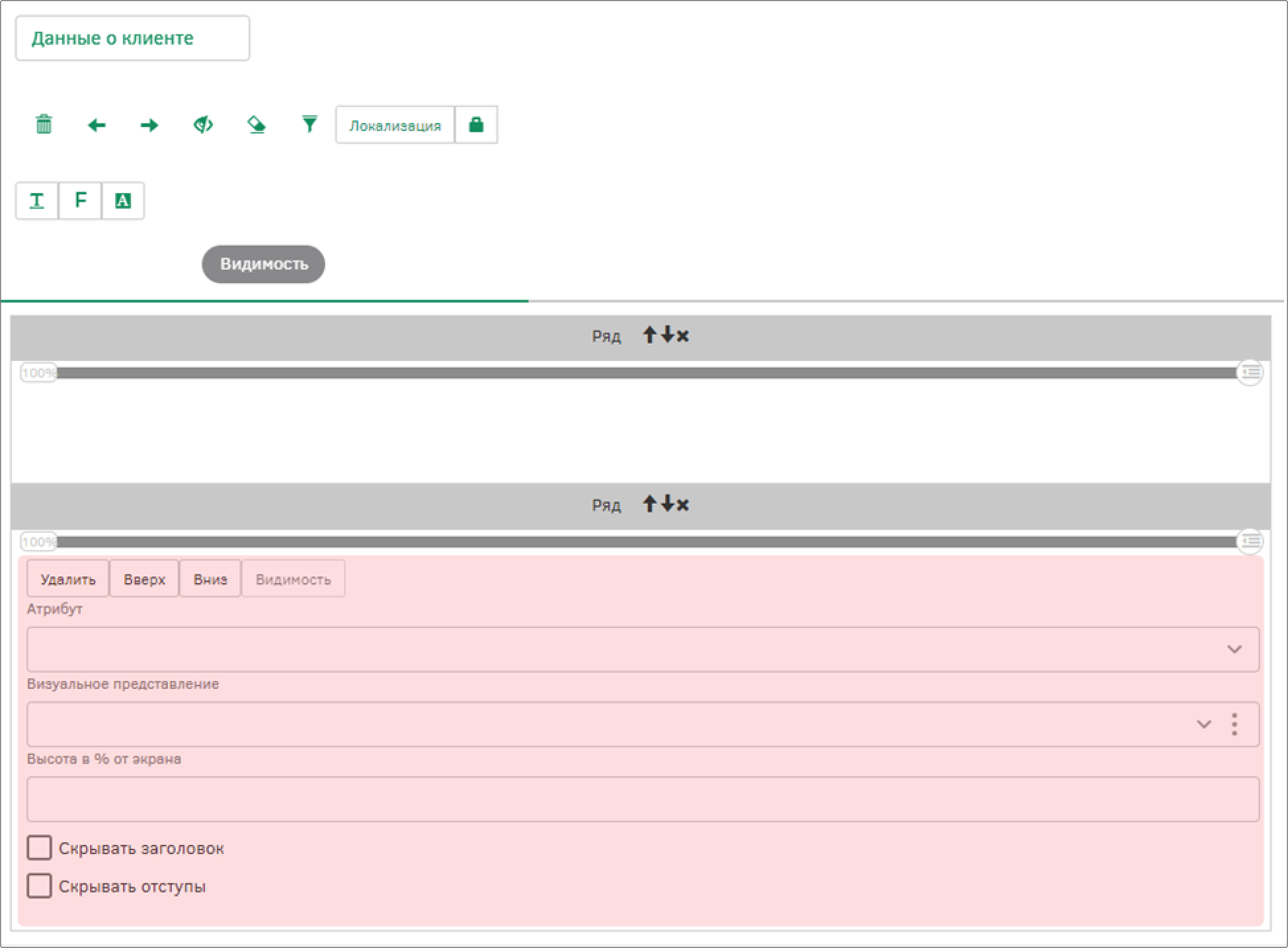Select the underlined T text icon
1288x948 pixels.
37,200
